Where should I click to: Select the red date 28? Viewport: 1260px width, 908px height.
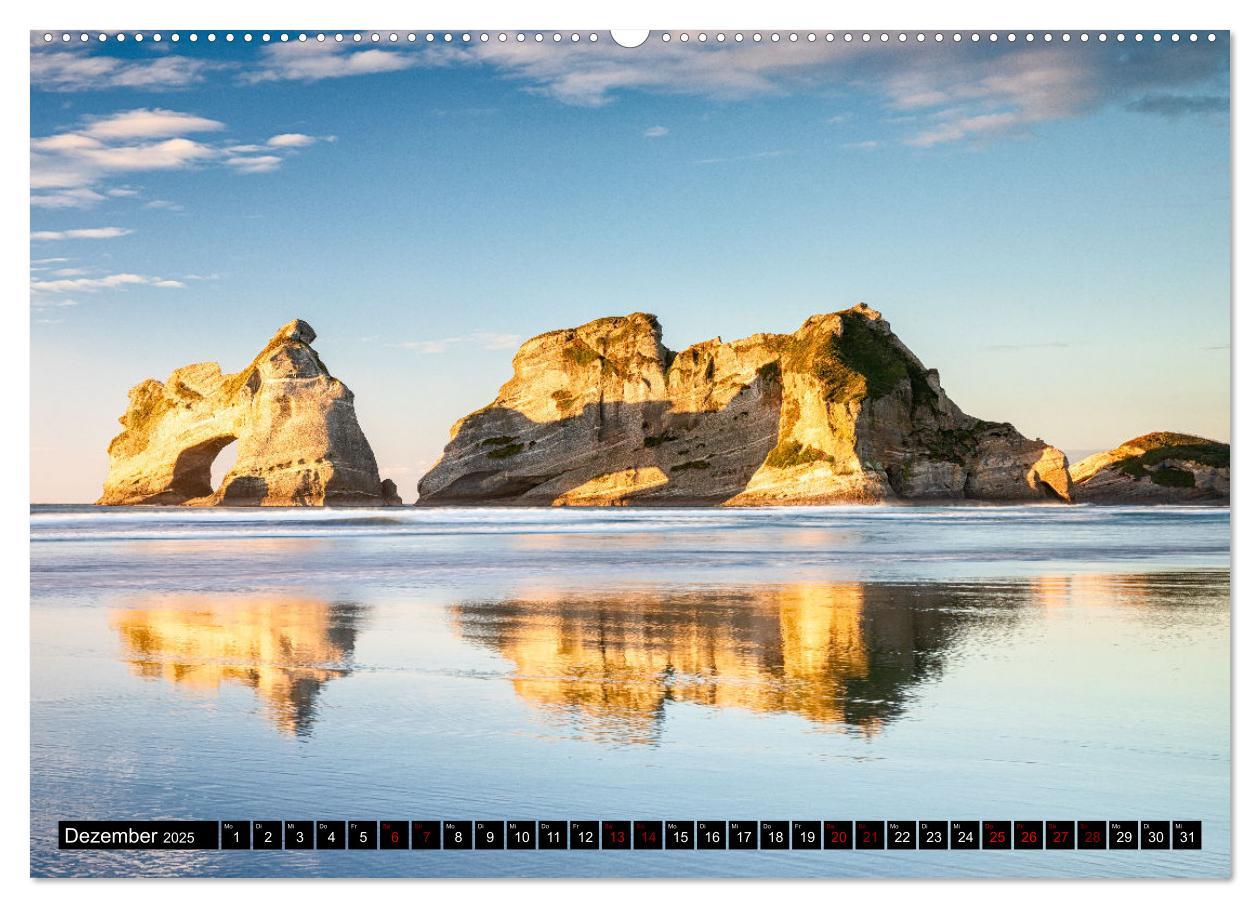1092,836
